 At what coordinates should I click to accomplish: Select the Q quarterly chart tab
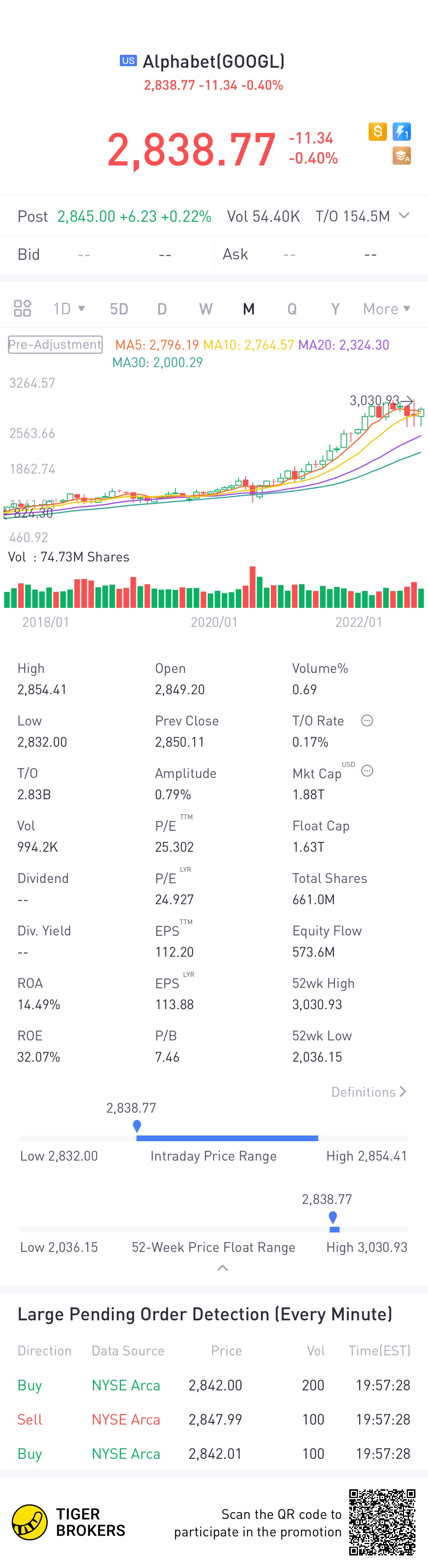coord(292,309)
